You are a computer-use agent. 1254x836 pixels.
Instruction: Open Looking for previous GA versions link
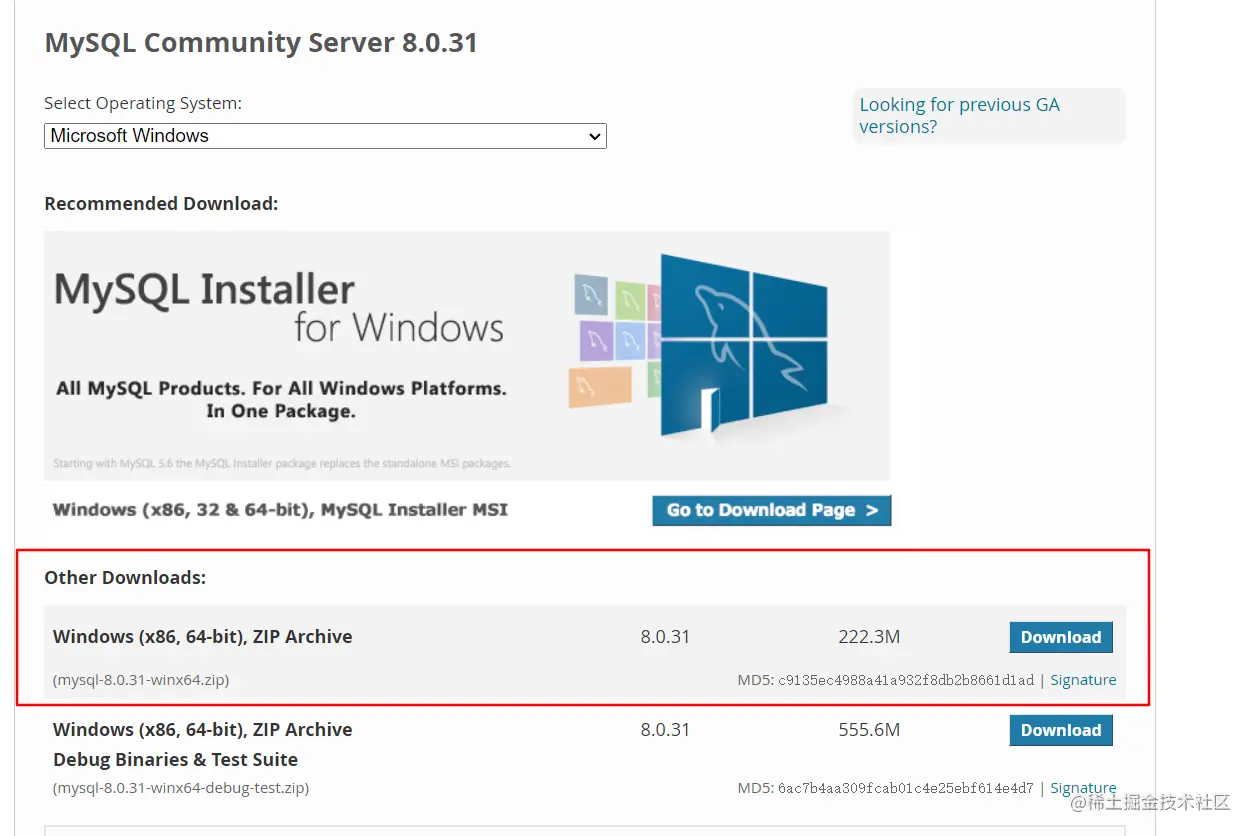coord(959,115)
